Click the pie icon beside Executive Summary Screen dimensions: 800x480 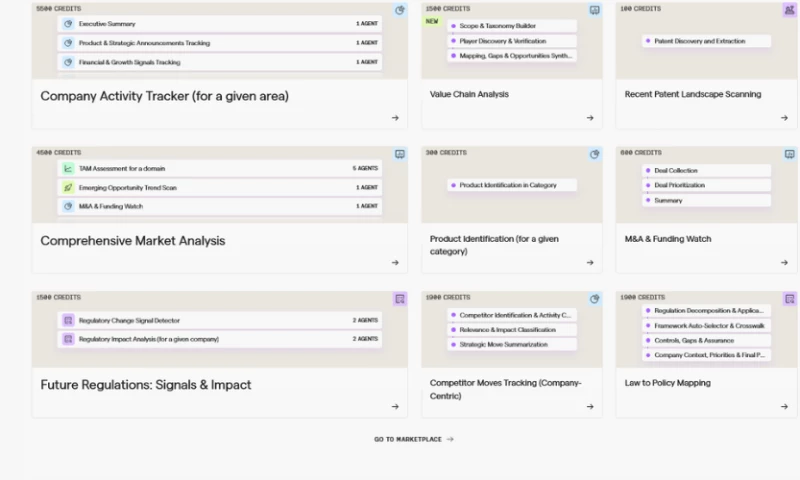[x=68, y=23]
